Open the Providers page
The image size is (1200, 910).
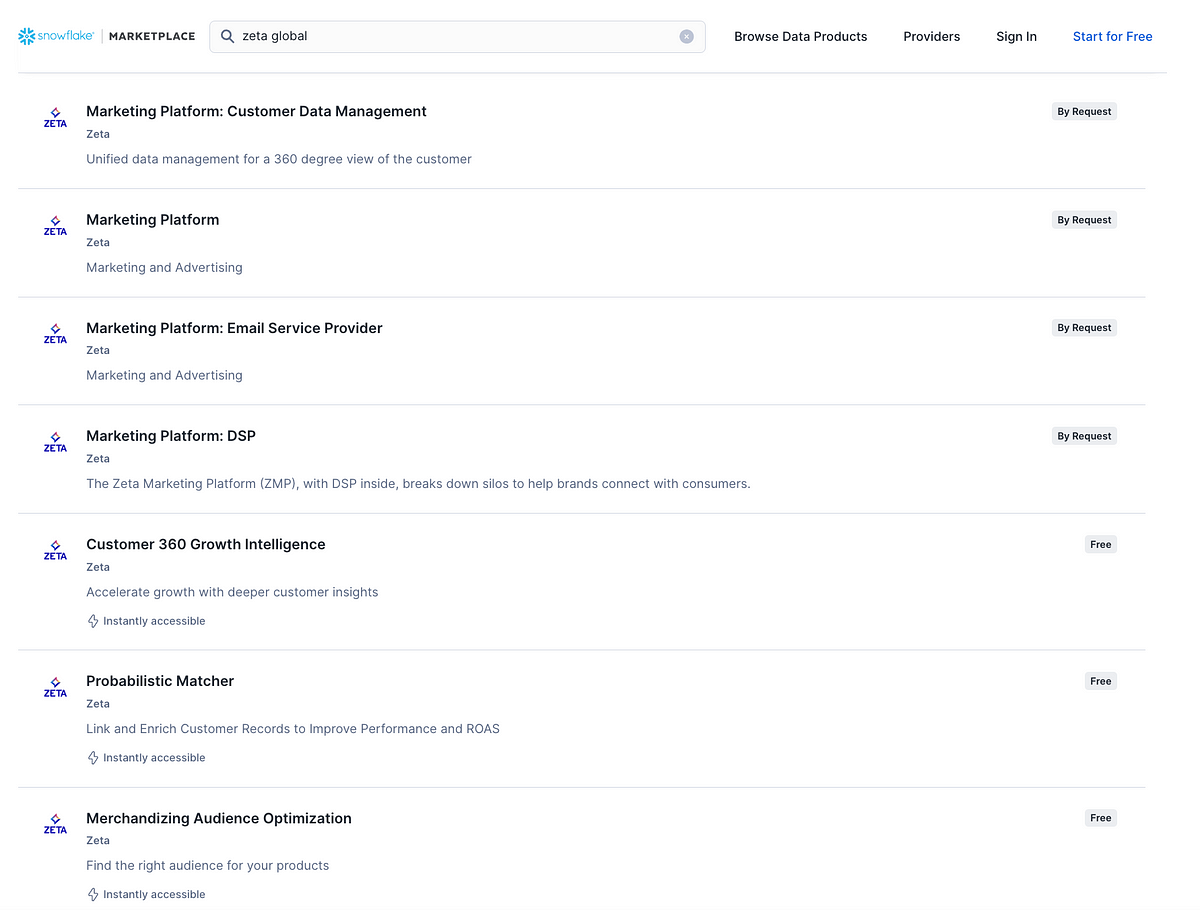pyautogui.click(x=932, y=36)
